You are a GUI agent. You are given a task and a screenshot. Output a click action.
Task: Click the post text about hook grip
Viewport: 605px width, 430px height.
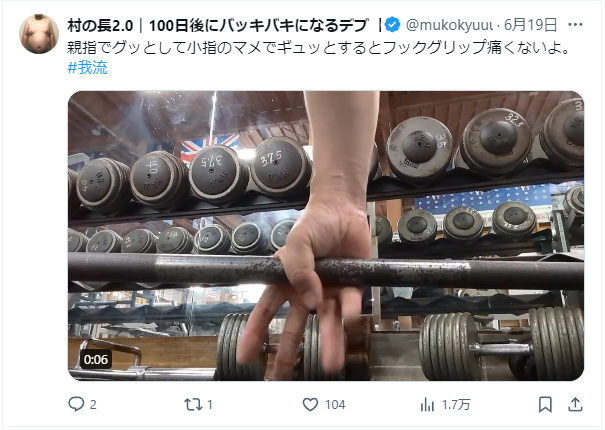point(319,47)
